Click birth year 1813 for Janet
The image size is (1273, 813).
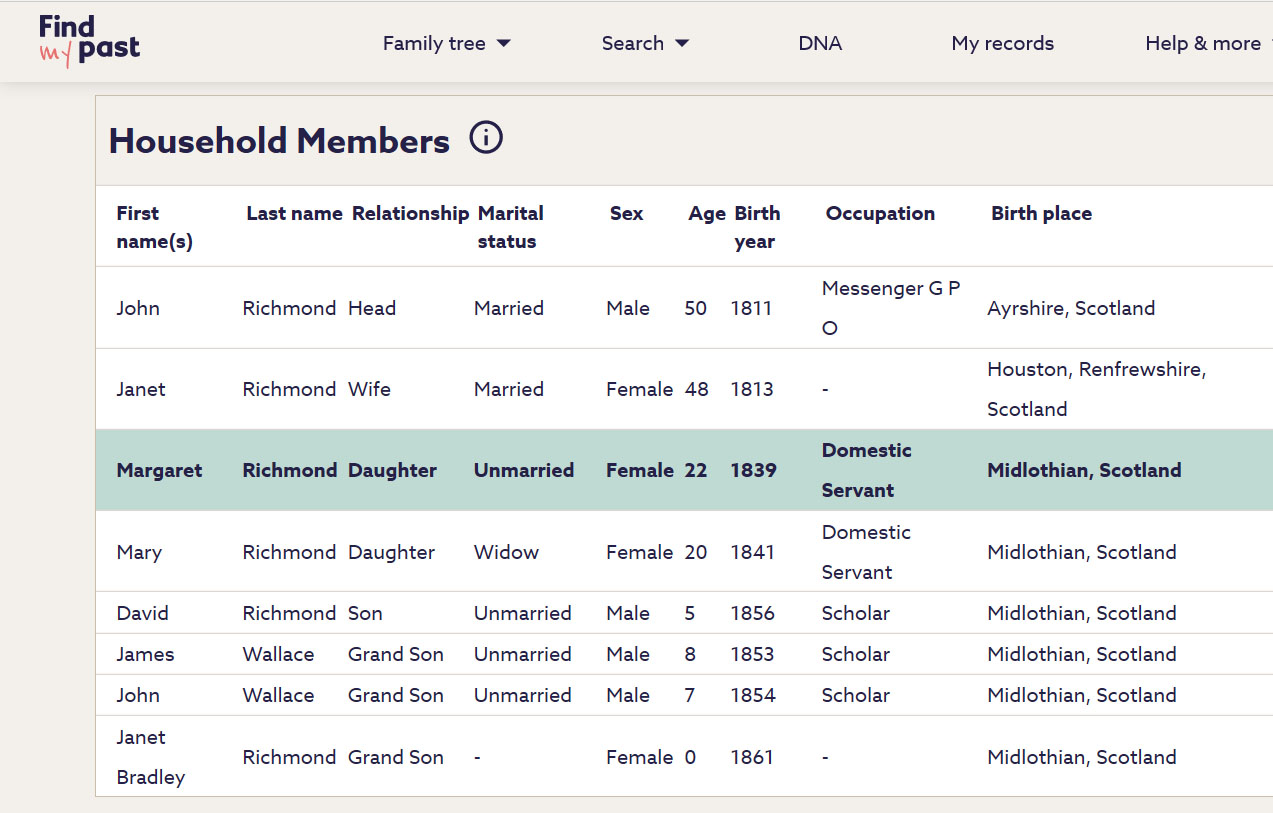tap(752, 389)
